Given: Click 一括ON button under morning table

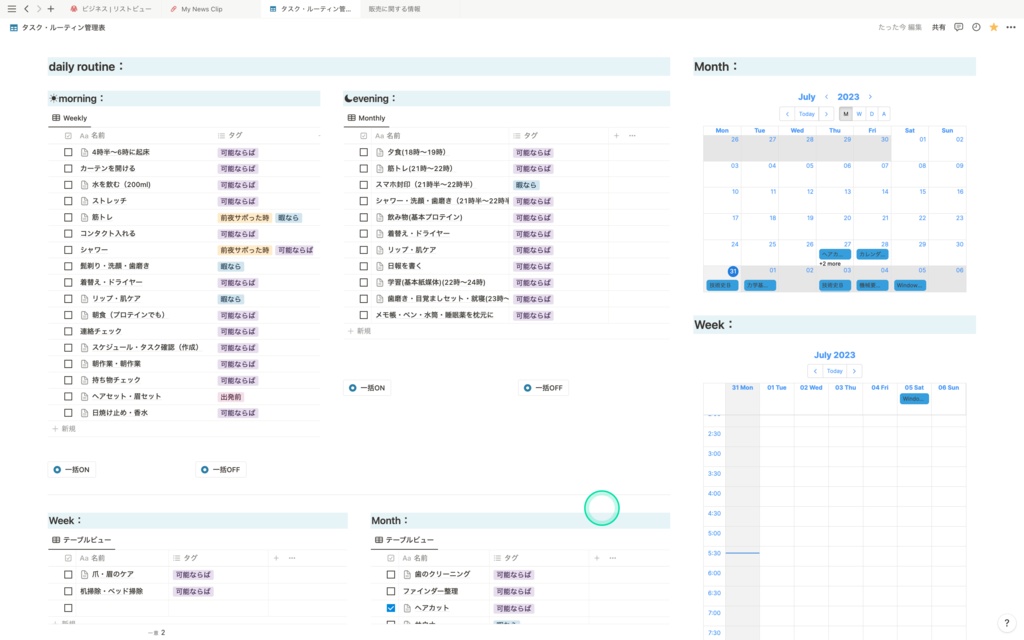Looking at the screenshot, I should click(72, 470).
